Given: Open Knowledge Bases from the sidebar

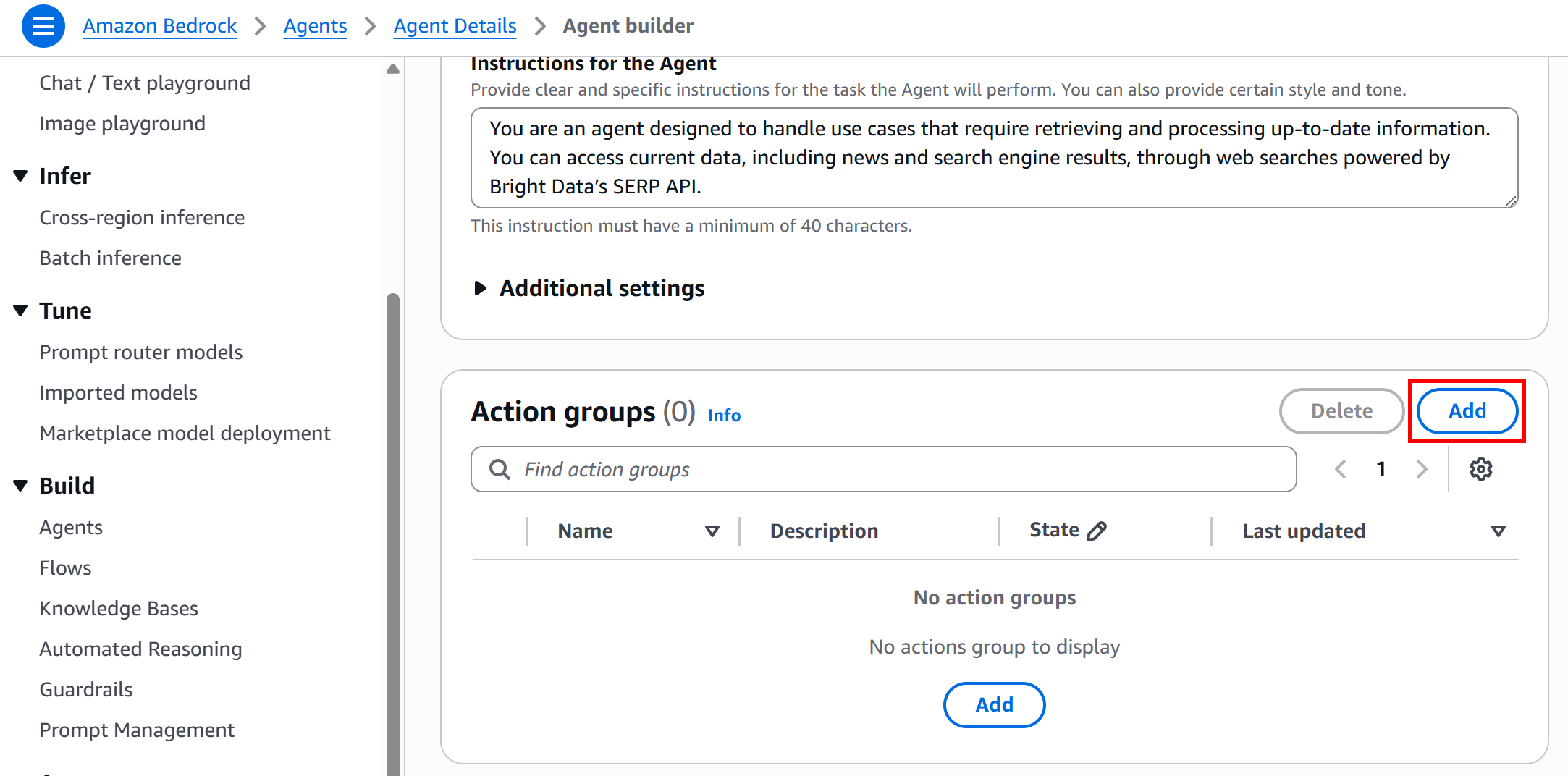Looking at the screenshot, I should (119, 608).
